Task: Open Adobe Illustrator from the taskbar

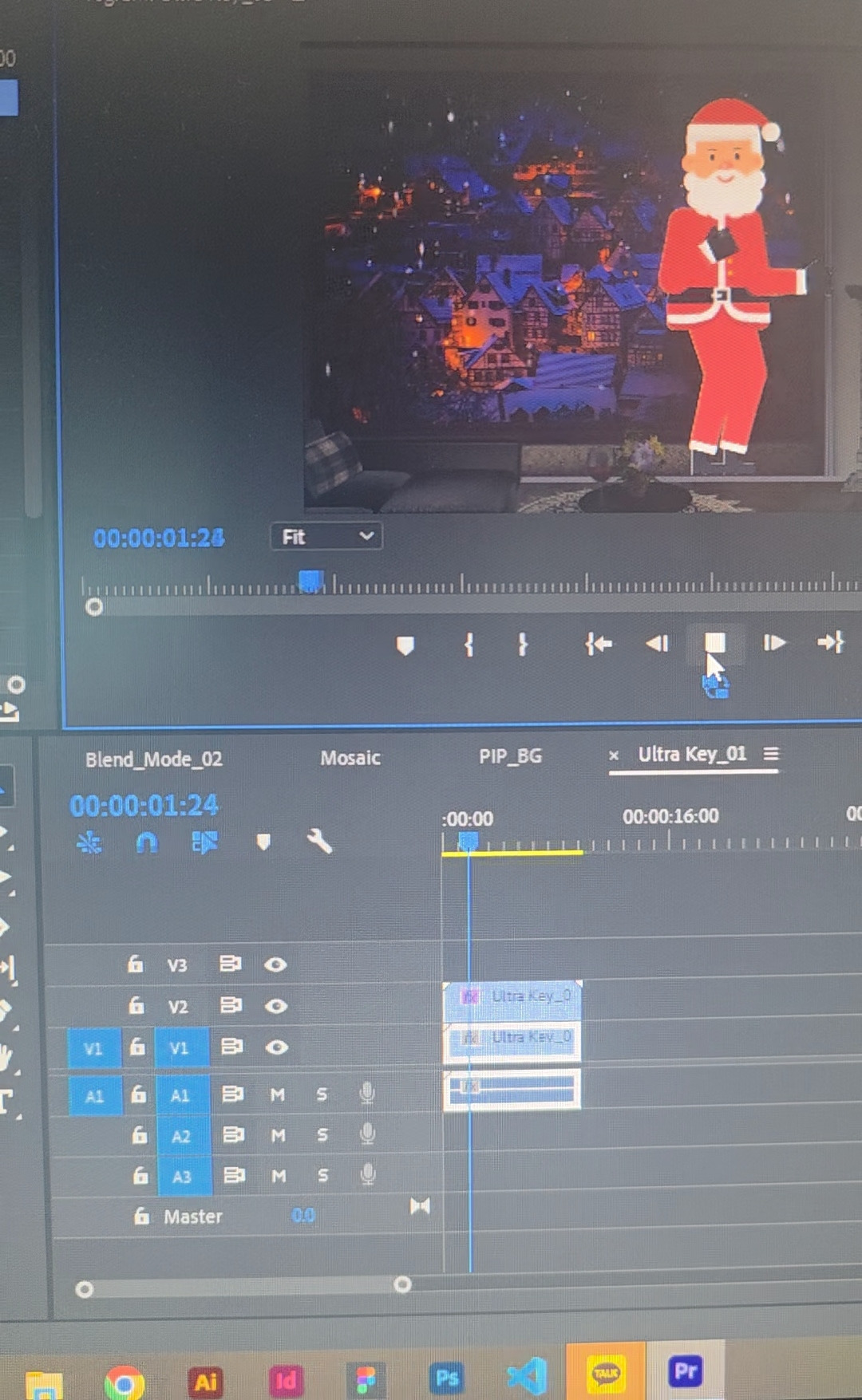Action: pyautogui.click(x=206, y=1381)
